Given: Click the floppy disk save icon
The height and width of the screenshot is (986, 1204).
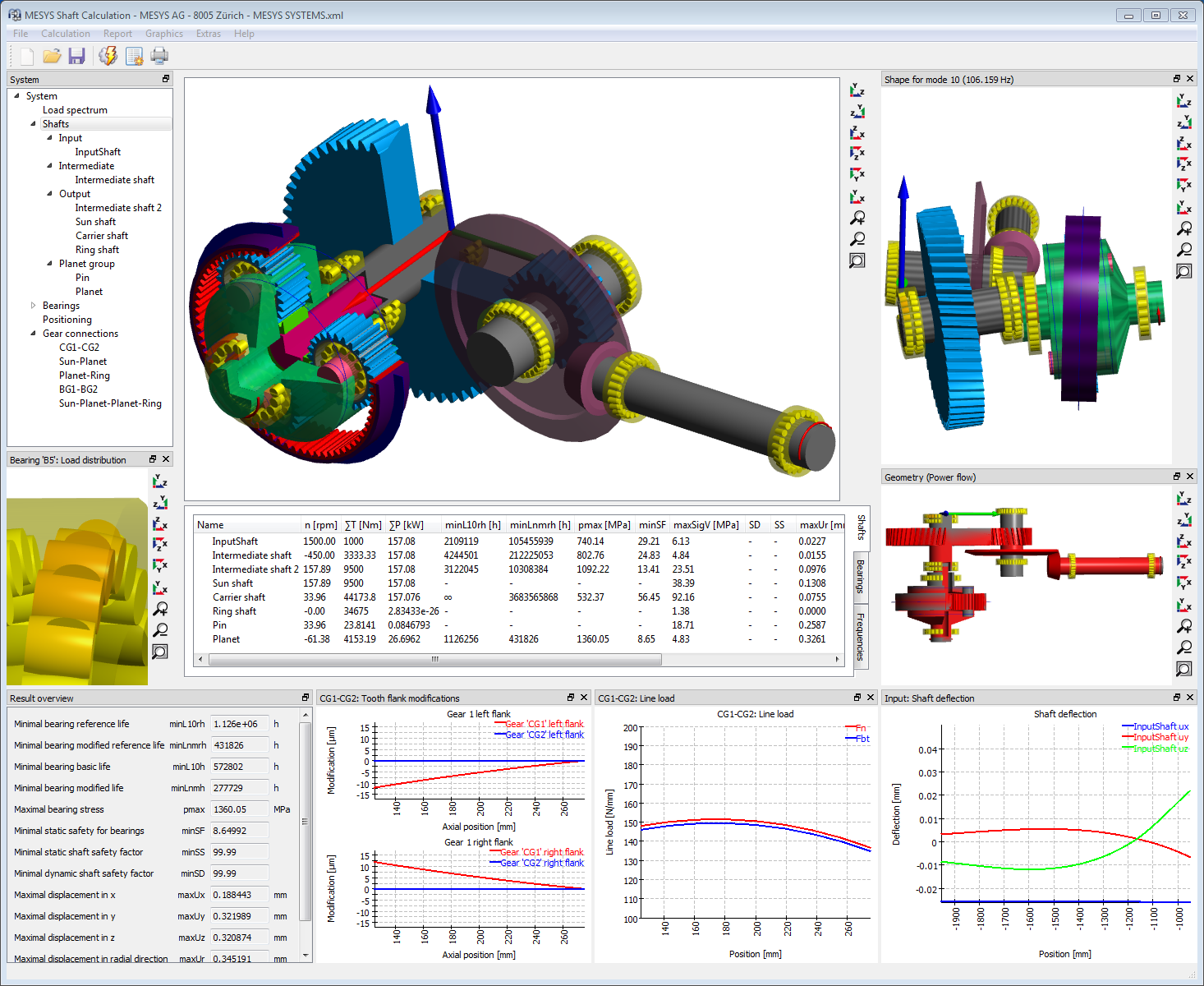Looking at the screenshot, I should (x=77, y=56).
